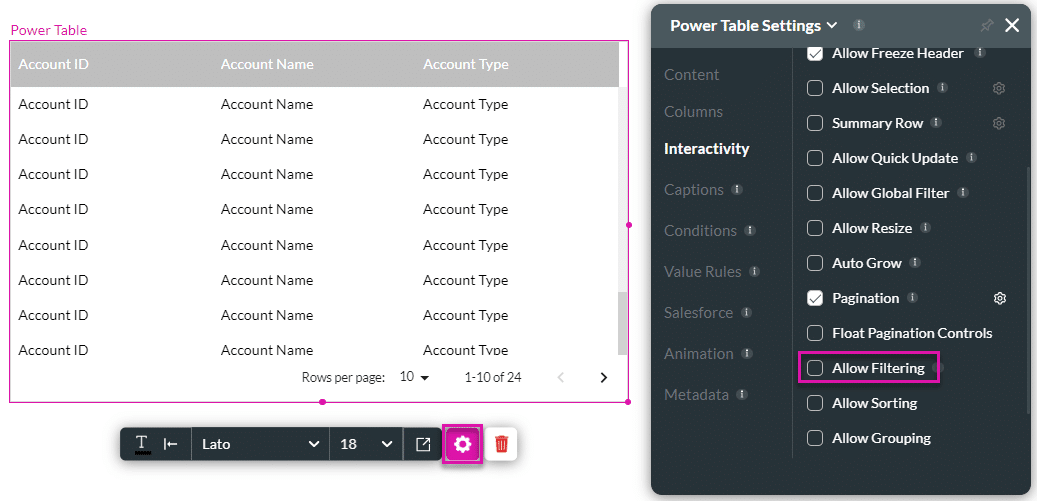Screen dimensions: 1037x501
Task: Click the table vertical scrollbar thumb
Action: click(x=622, y=323)
